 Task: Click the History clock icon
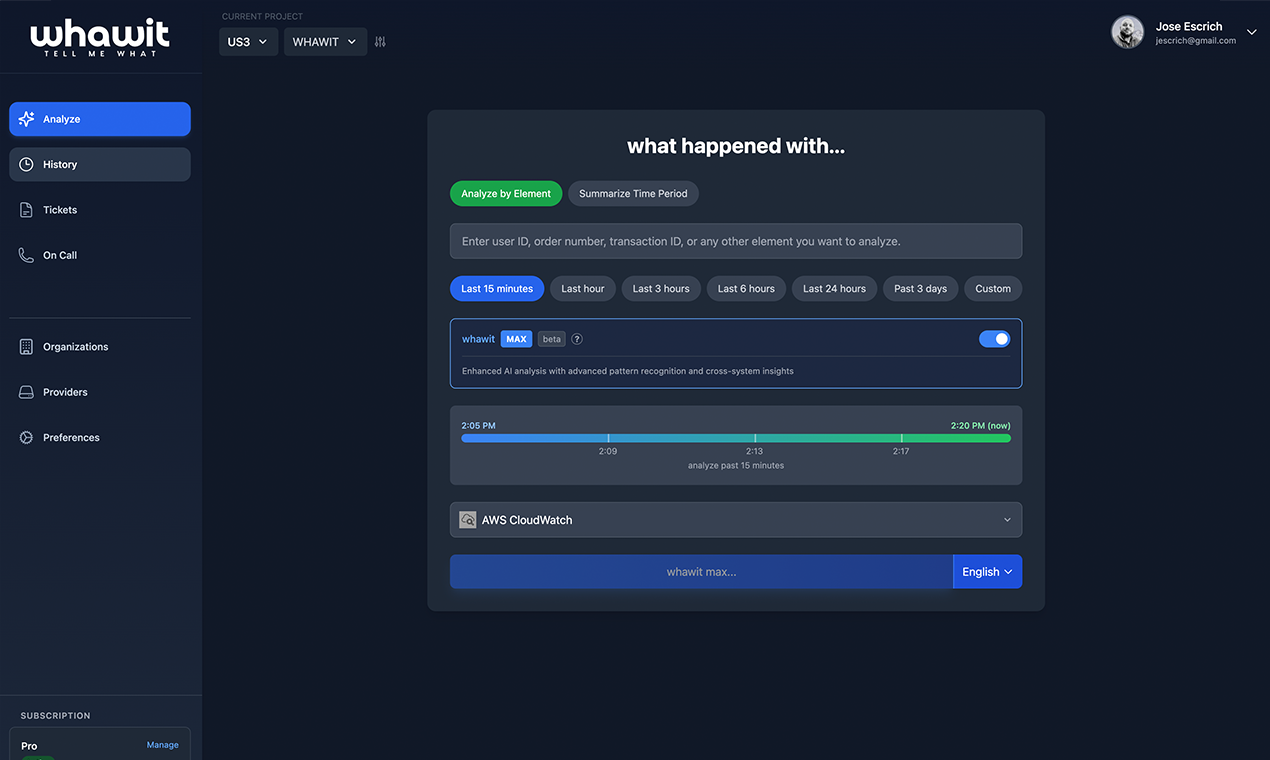(x=27, y=164)
